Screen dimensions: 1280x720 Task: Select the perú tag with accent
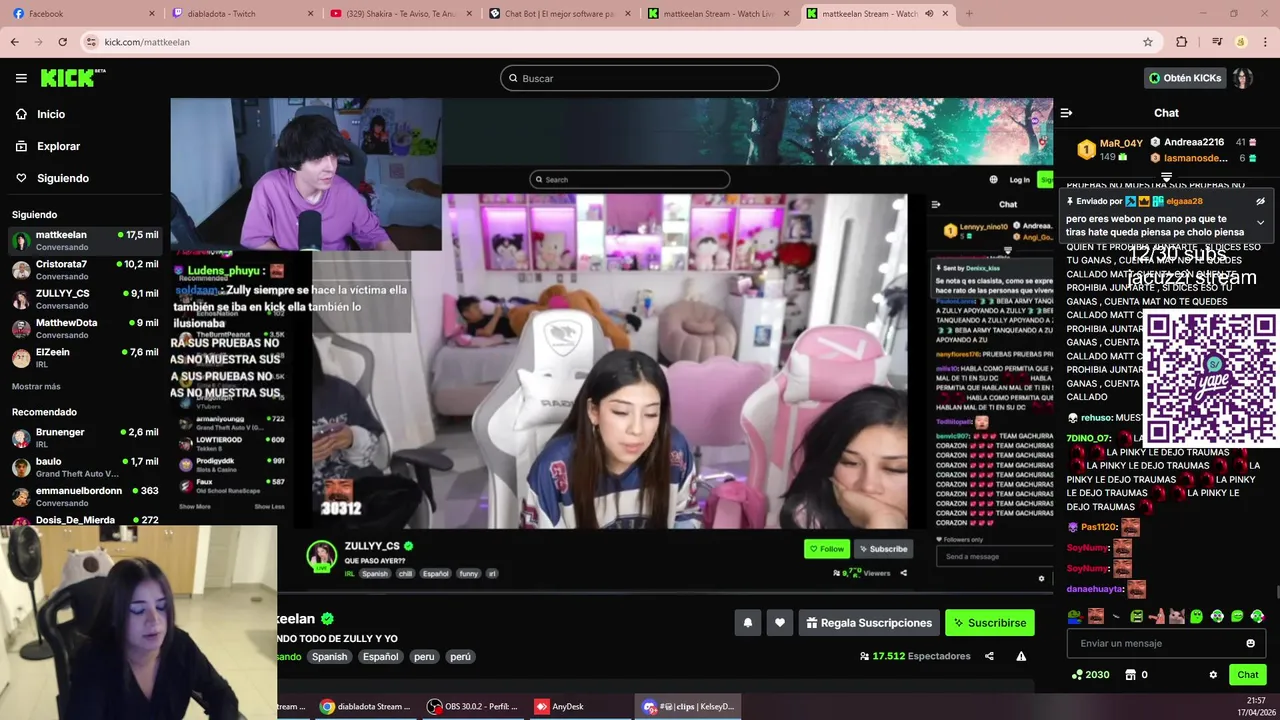(460, 657)
